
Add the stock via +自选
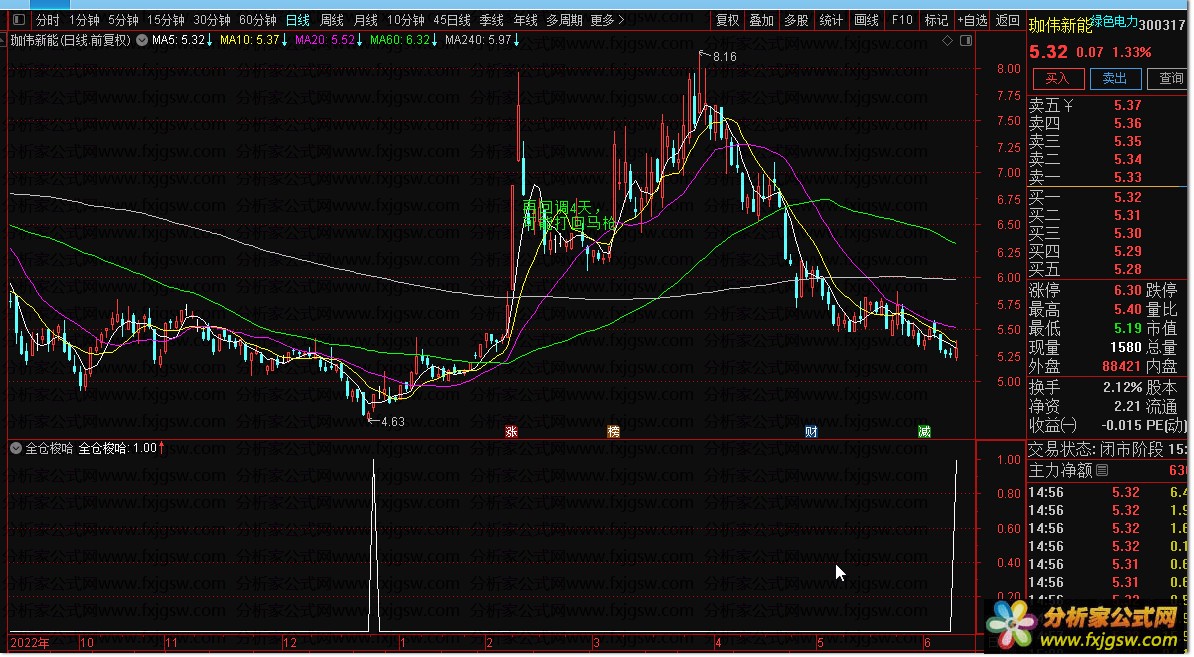tap(972, 21)
